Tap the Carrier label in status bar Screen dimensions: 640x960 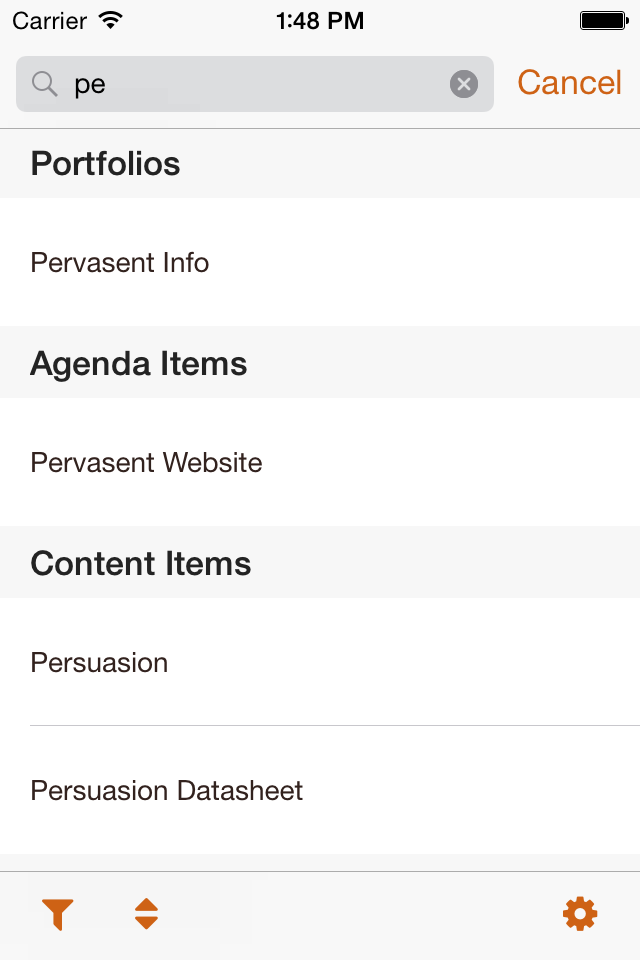point(50,21)
